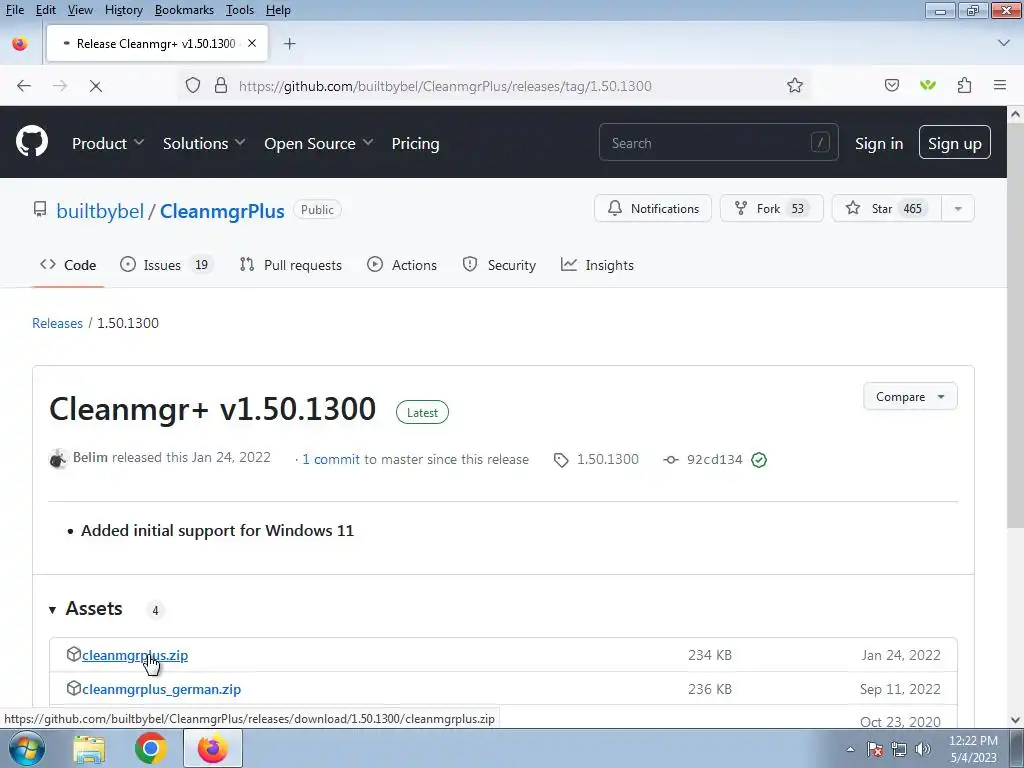
Task: Open a new tab with plus button
Action: point(289,44)
